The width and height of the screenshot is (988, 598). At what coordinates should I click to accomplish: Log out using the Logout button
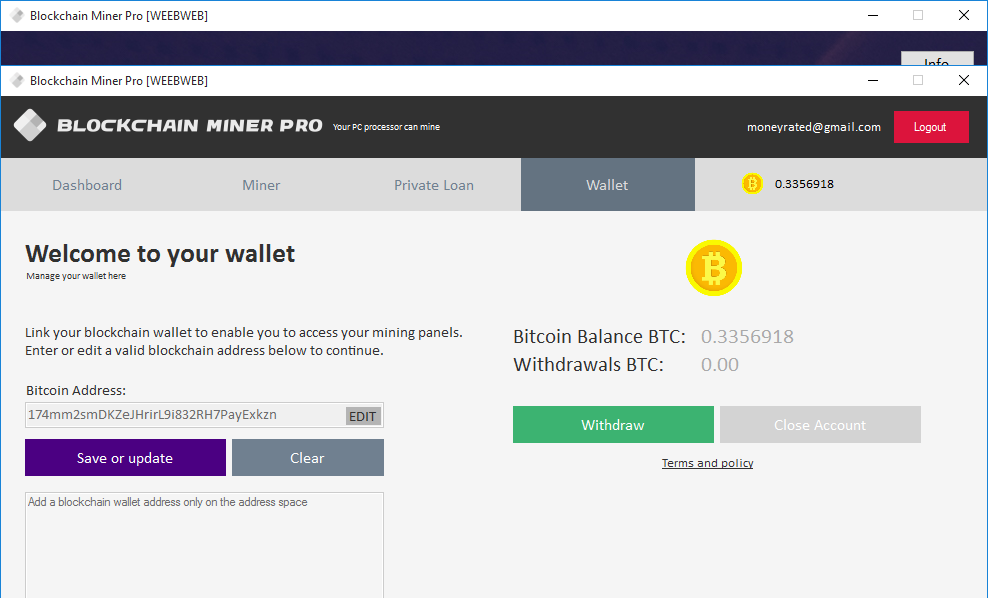click(x=931, y=126)
